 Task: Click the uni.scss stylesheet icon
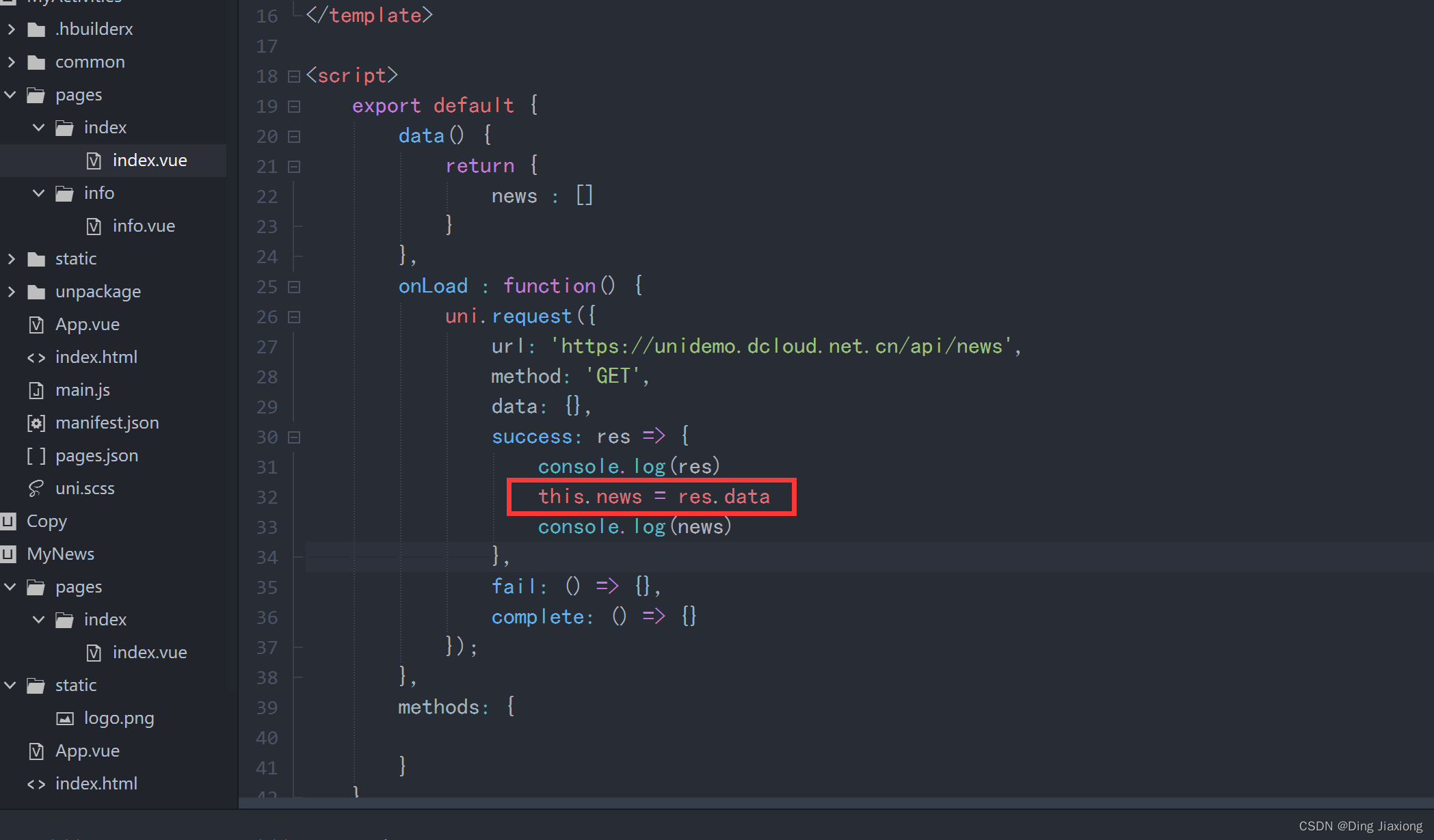[36, 489]
